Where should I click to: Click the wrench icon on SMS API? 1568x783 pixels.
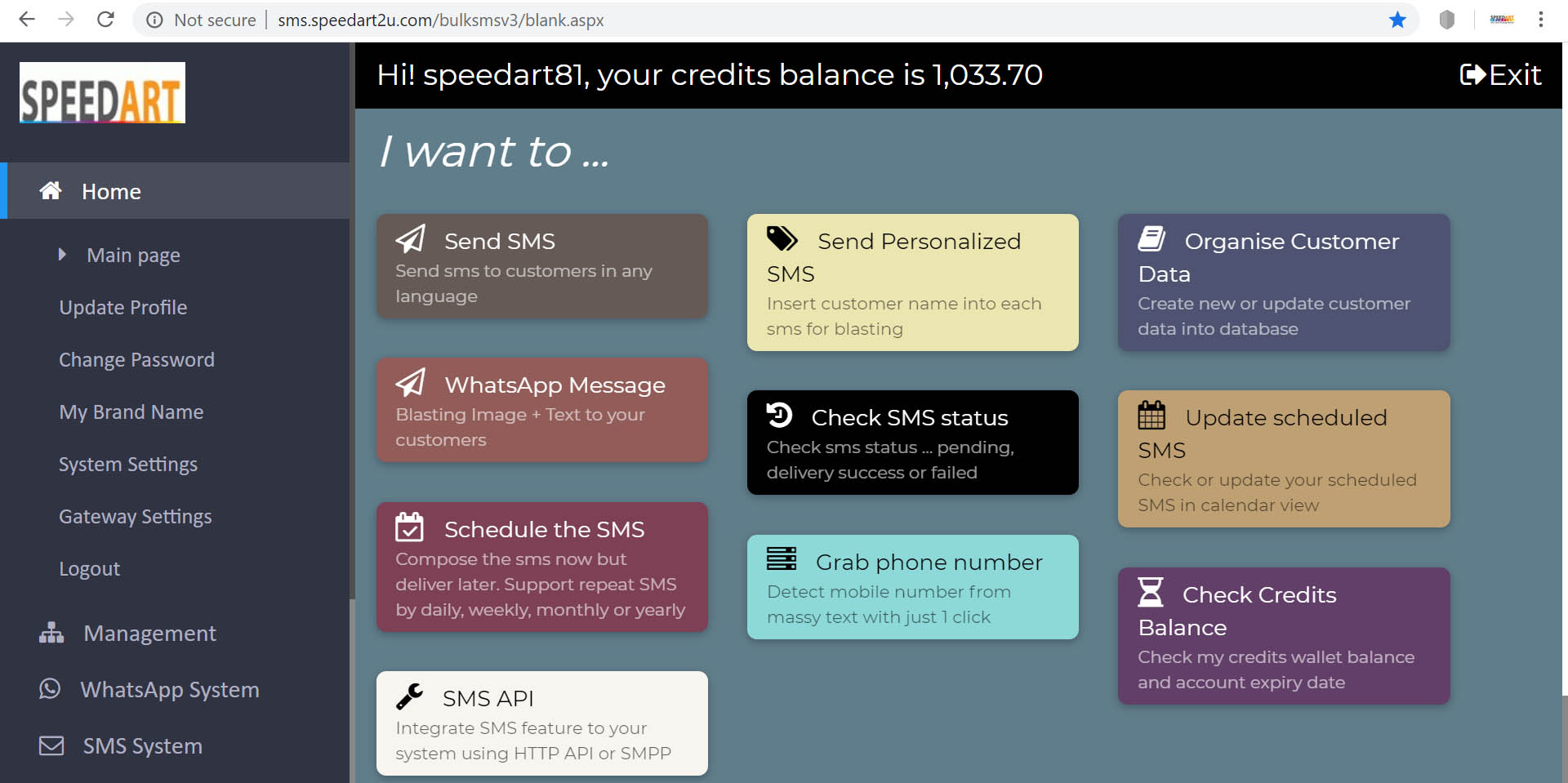pos(410,696)
